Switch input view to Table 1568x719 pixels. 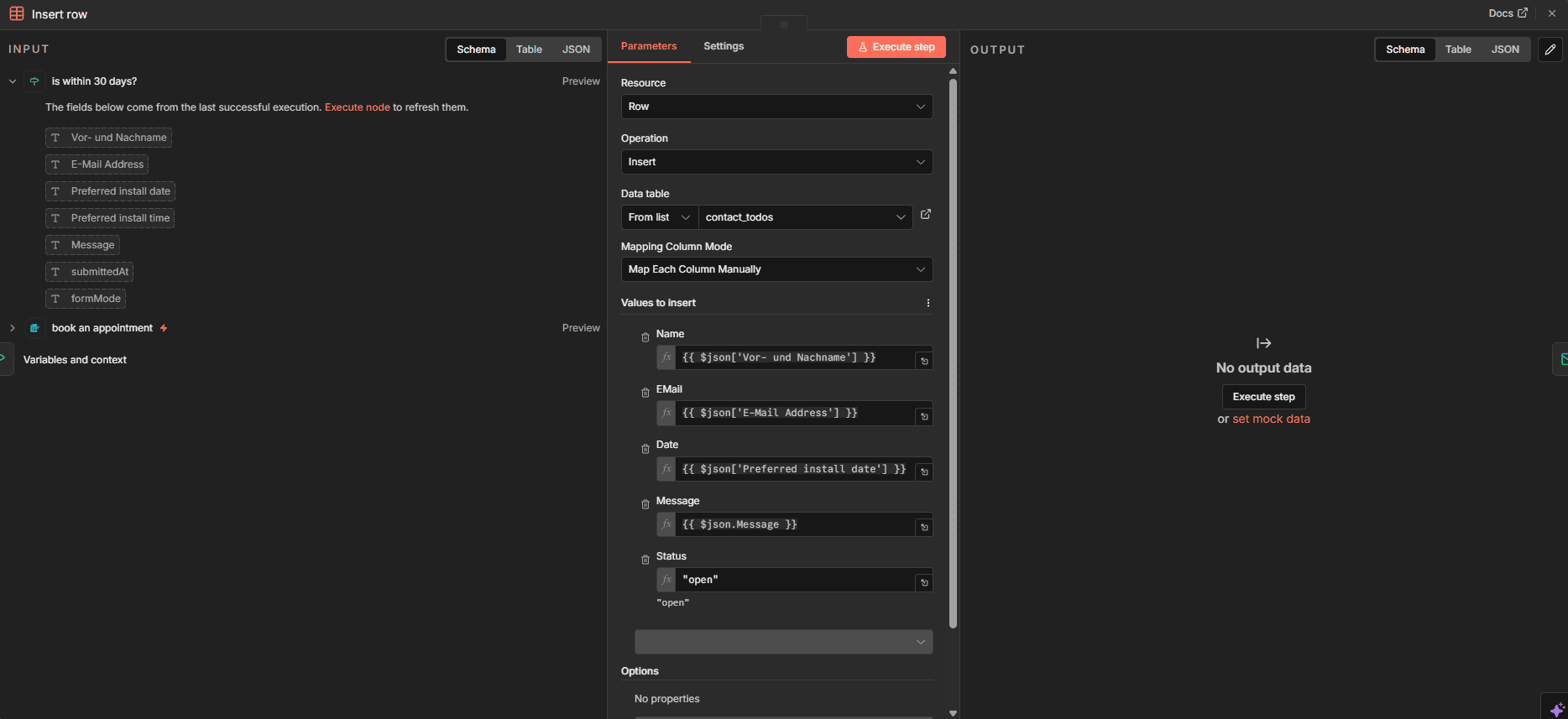pyautogui.click(x=529, y=49)
